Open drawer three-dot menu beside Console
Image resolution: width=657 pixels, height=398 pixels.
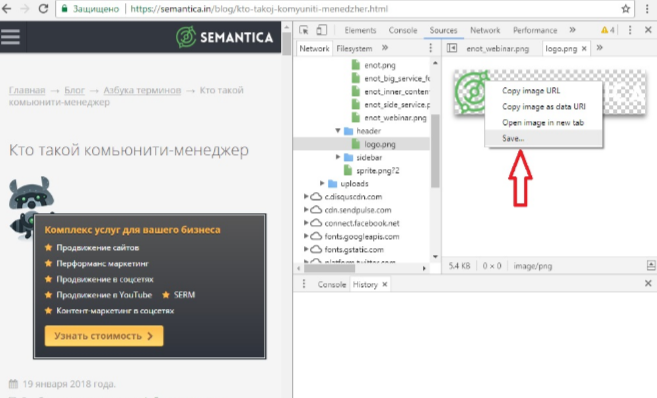pos(304,284)
